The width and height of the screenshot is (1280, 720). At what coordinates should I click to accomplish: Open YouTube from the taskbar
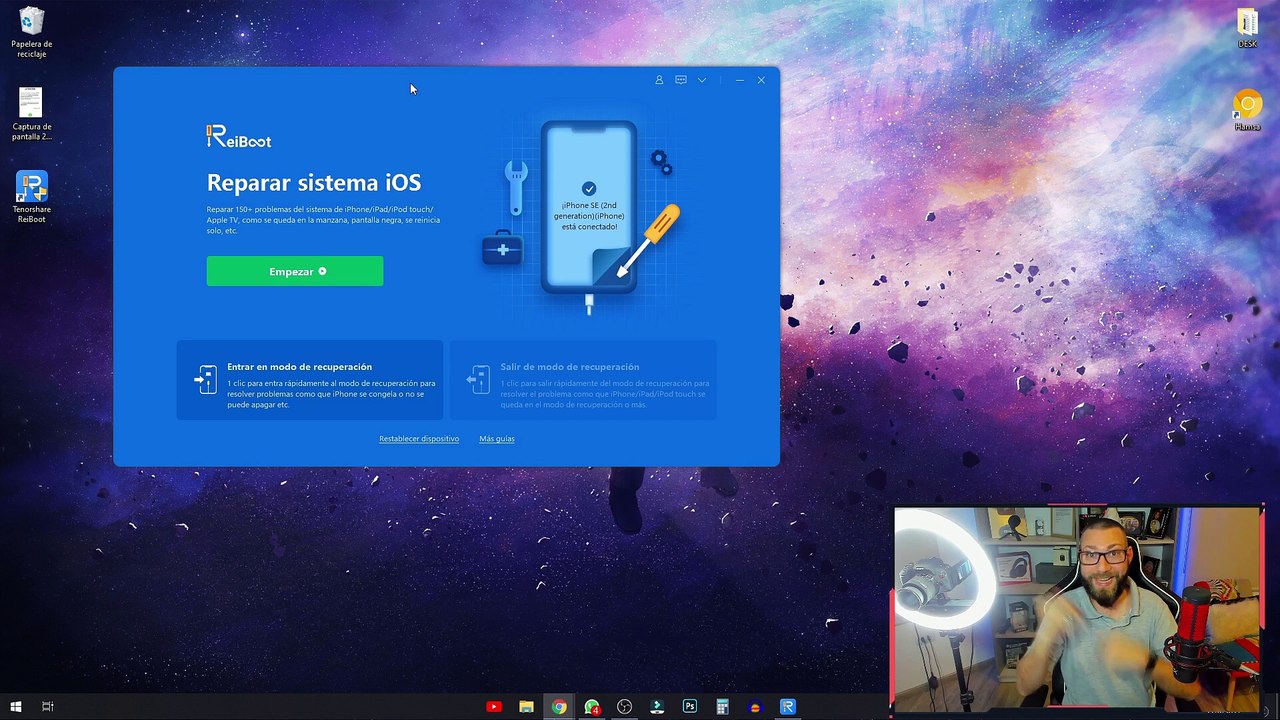click(494, 707)
